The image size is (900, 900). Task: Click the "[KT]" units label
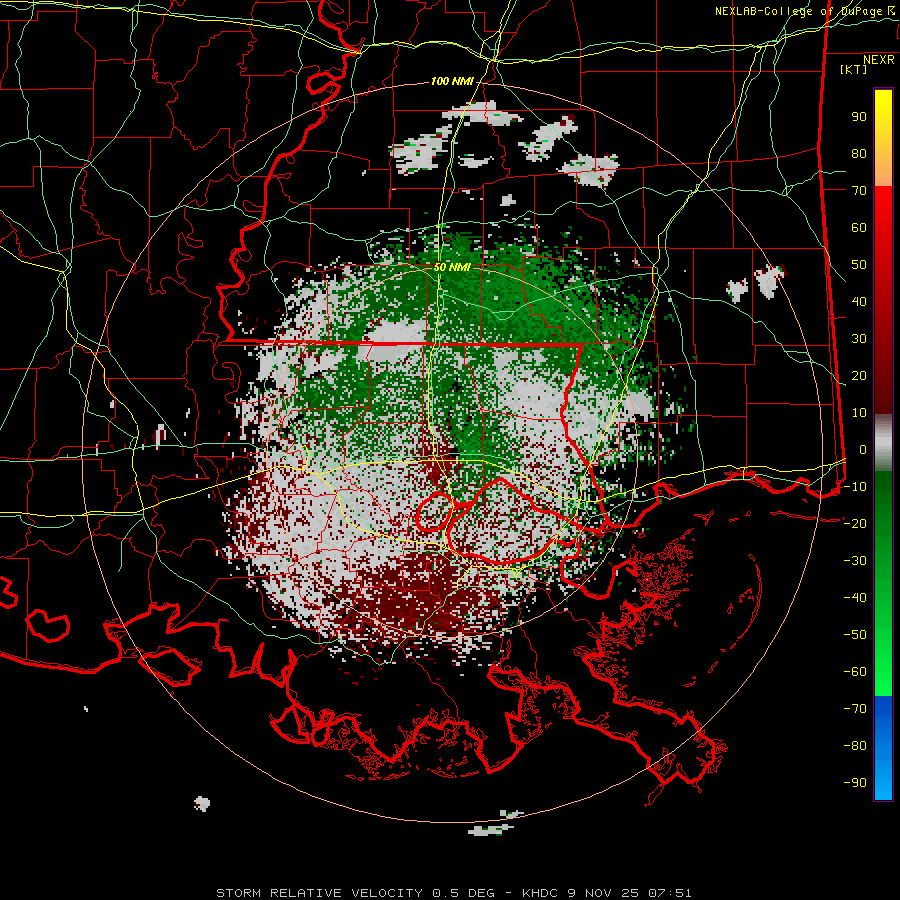pyautogui.click(x=854, y=69)
